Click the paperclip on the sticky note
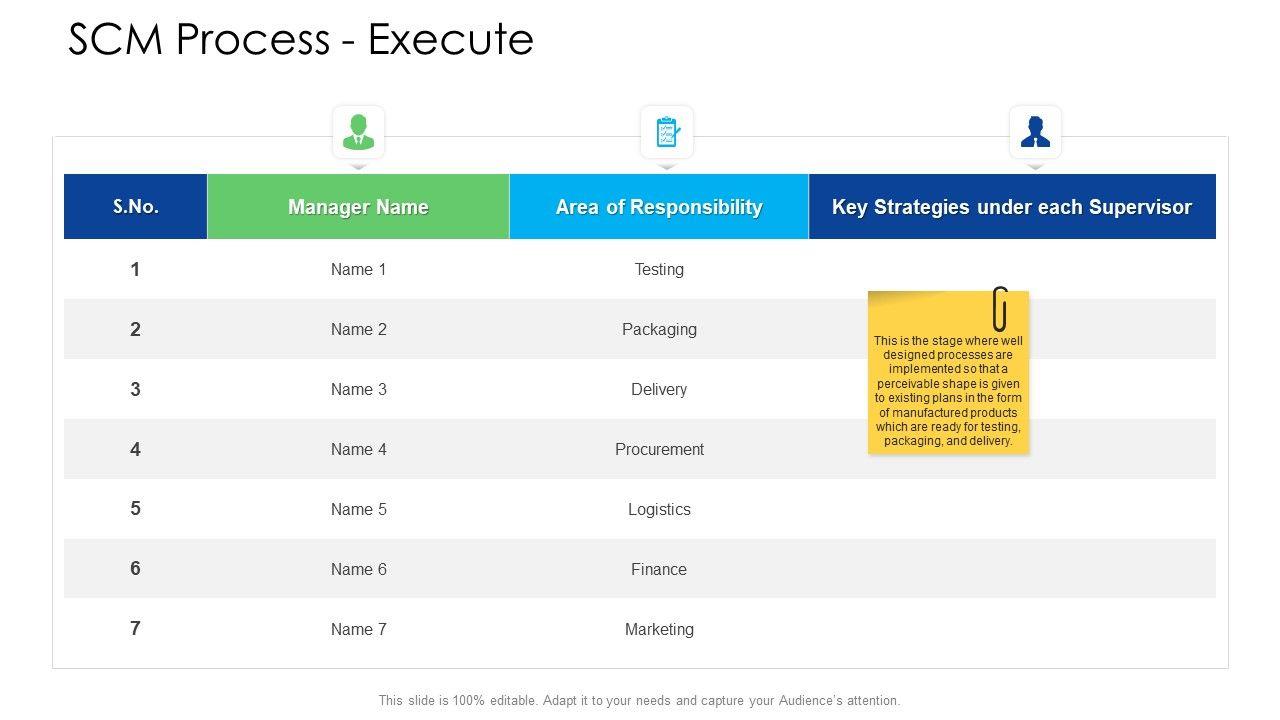The image size is (1280, 720). point(999,308)
